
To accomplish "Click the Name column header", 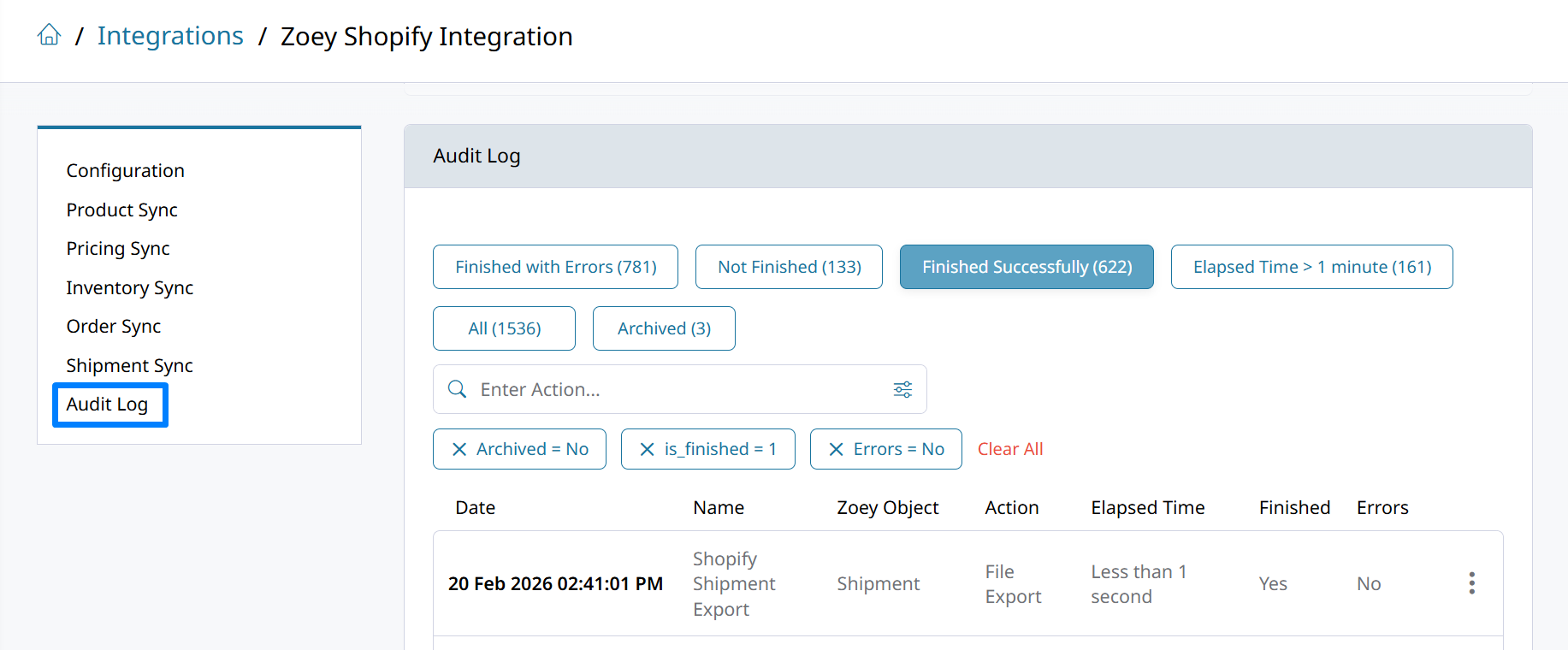I will [x=719, y=507].
